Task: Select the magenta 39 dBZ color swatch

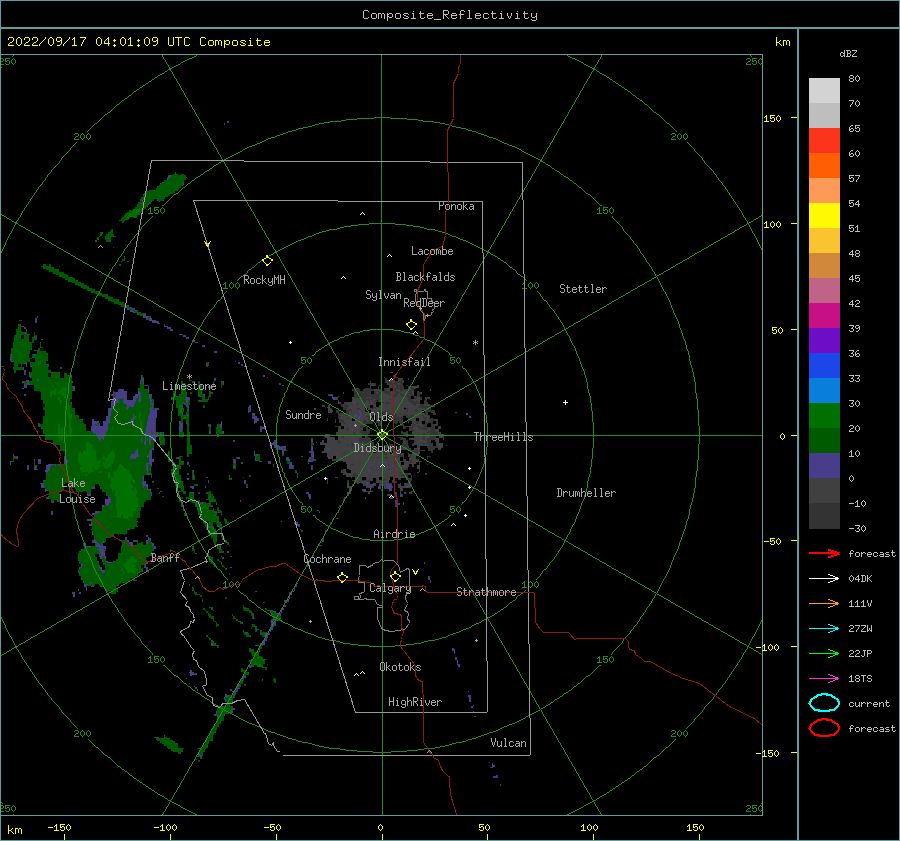Action: 824,316
